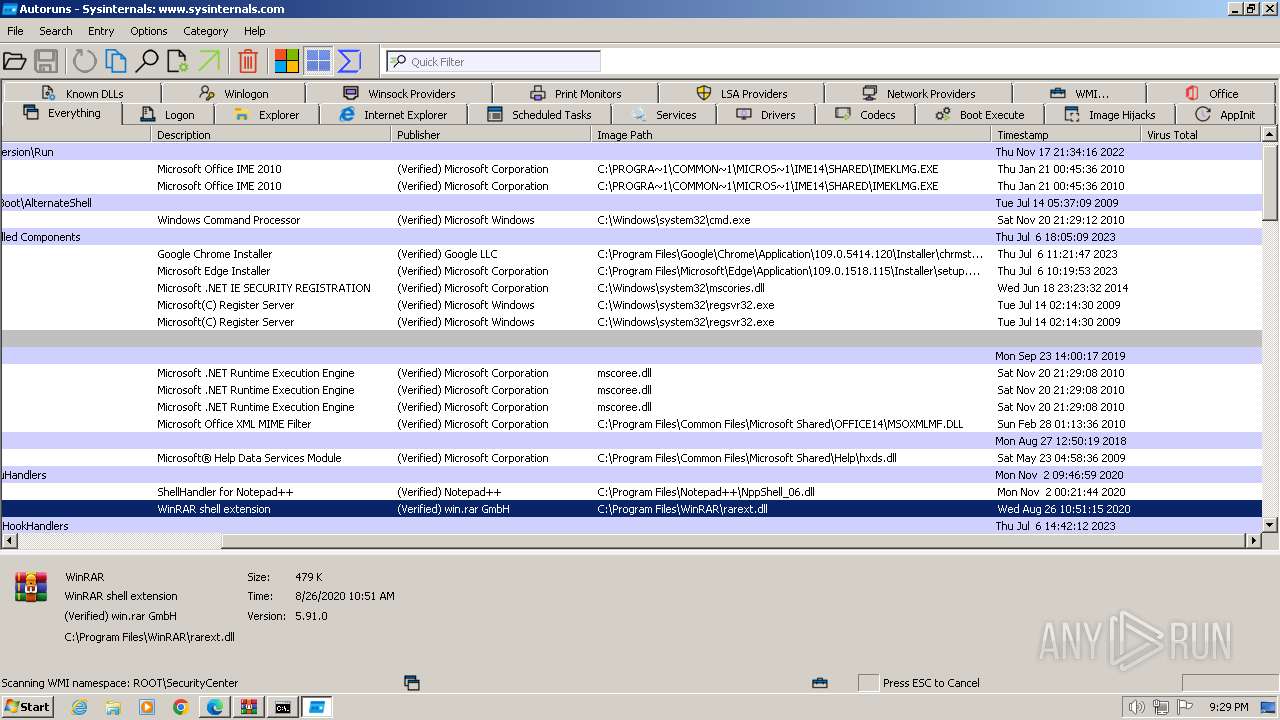Click the horizontal scrollbar right arrow

1254,541
